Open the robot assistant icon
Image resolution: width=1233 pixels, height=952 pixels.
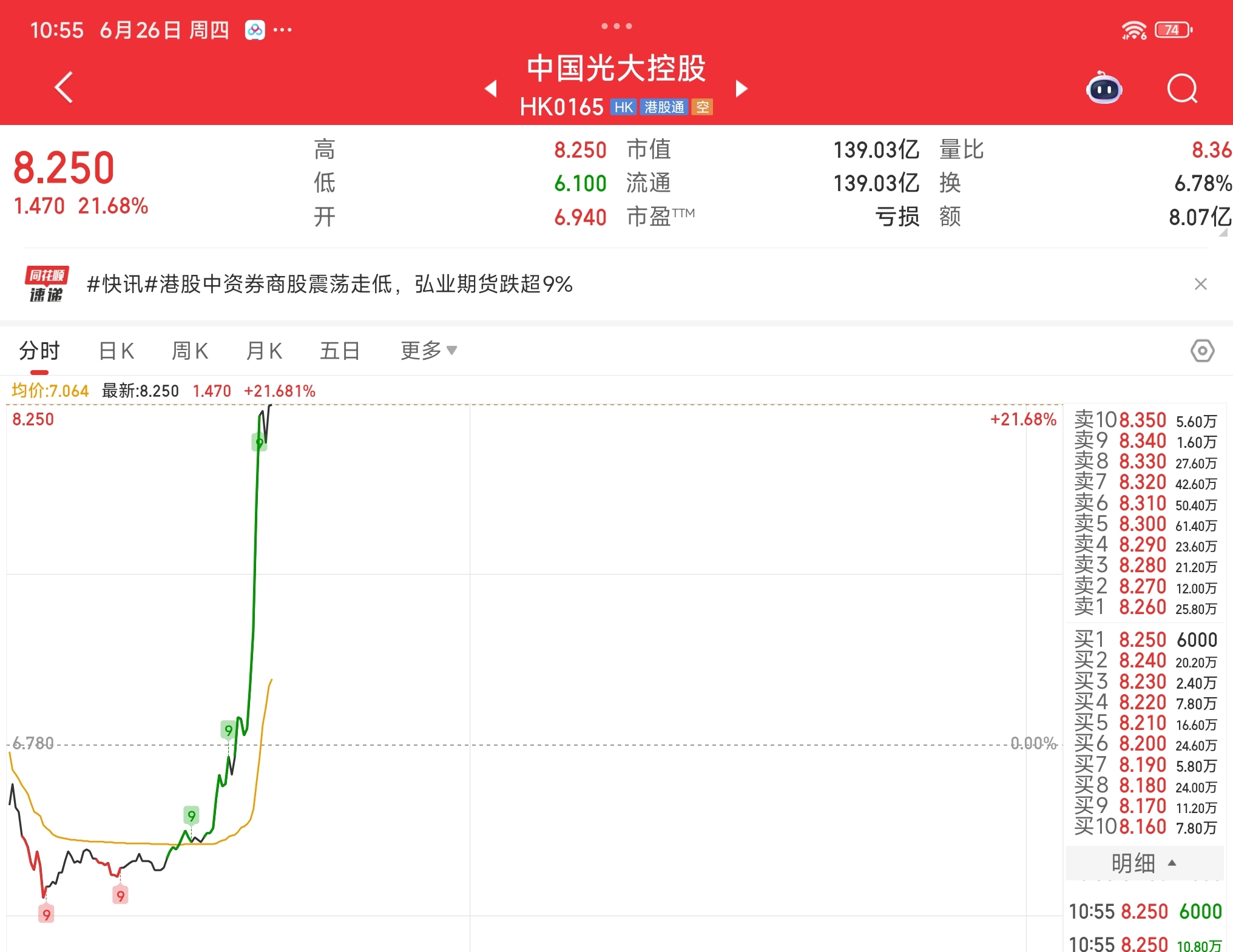(1104, 88)
